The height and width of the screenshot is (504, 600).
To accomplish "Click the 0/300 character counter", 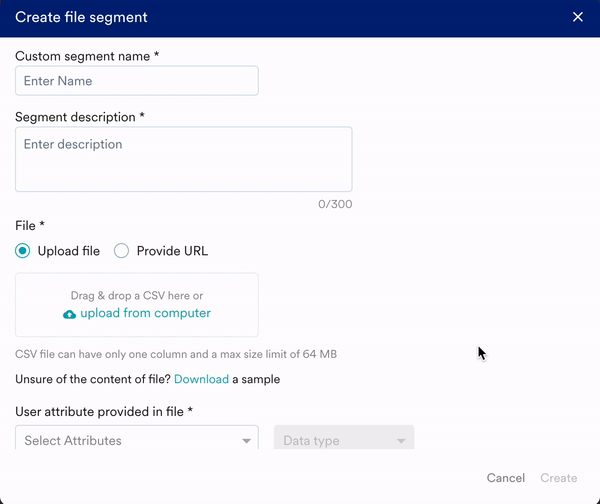I will [x=335, y=204].
